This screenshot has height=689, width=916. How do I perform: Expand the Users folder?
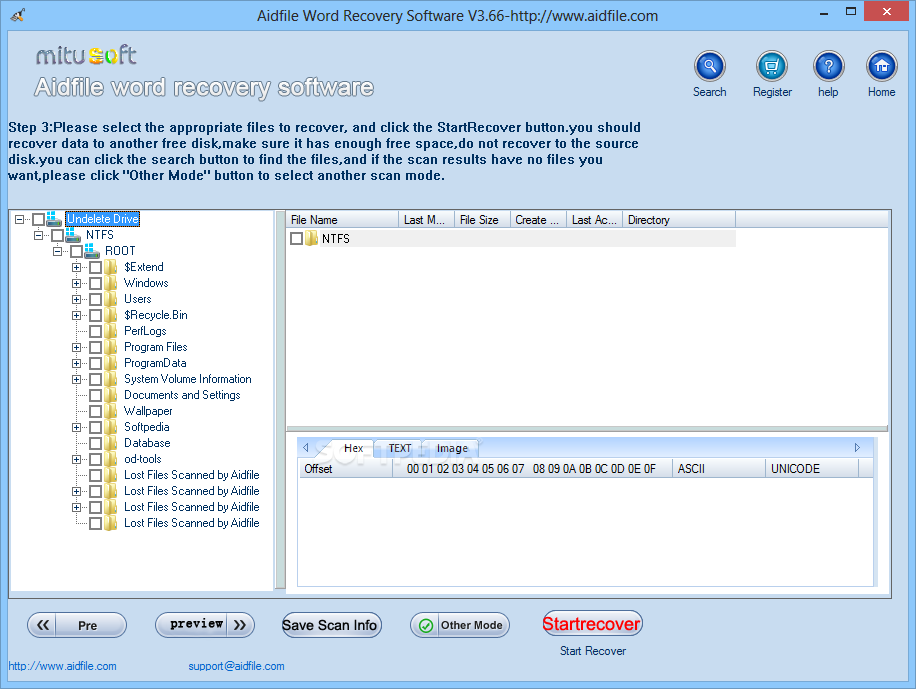[77, 299]
